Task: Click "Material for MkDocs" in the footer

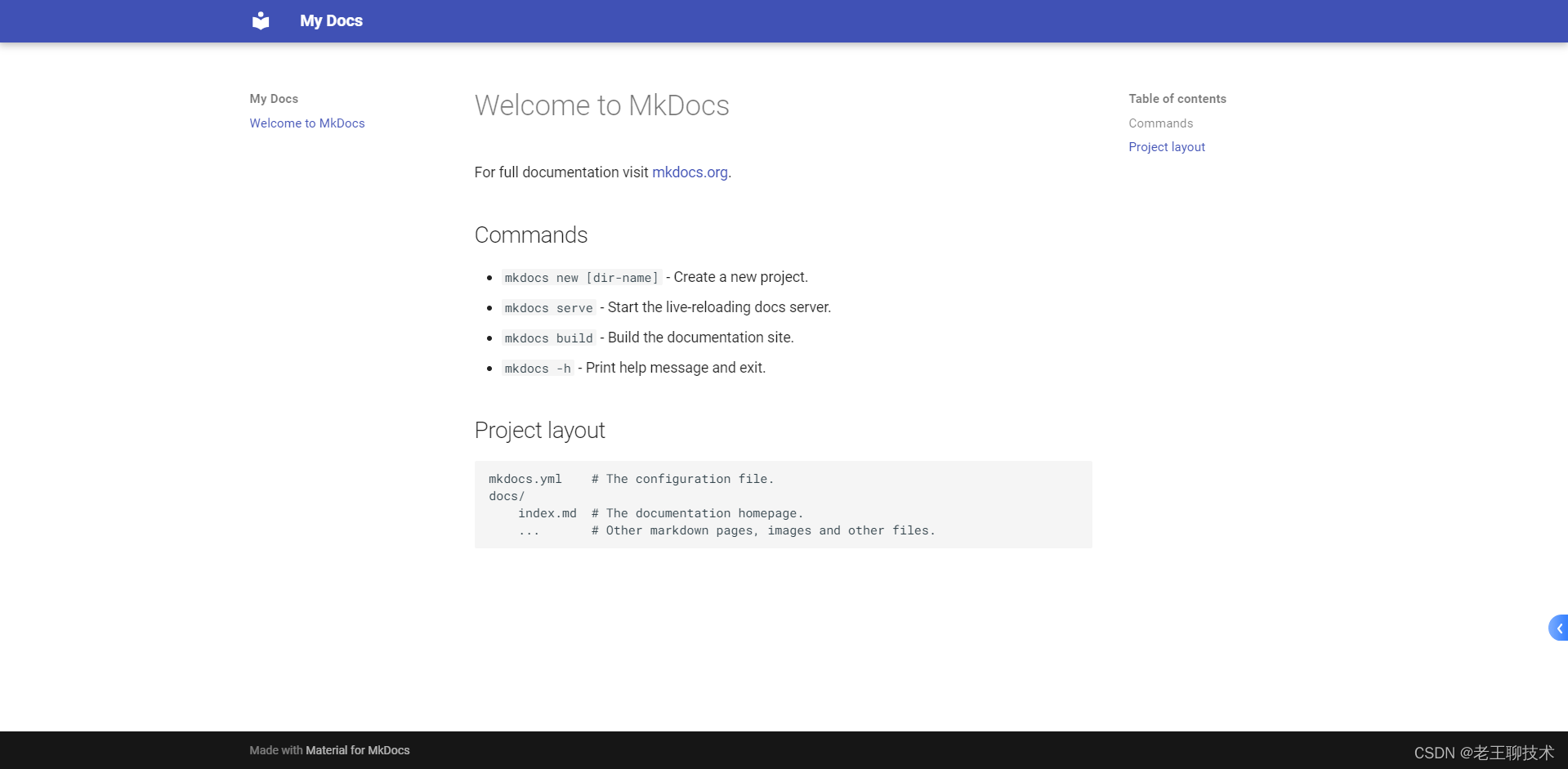Action: [x=357, y=750]
